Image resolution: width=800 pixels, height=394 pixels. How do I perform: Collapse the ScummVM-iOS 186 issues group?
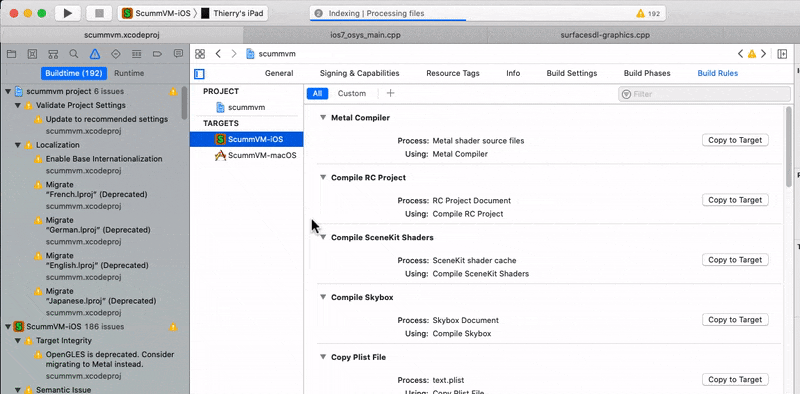click(8, 327)
